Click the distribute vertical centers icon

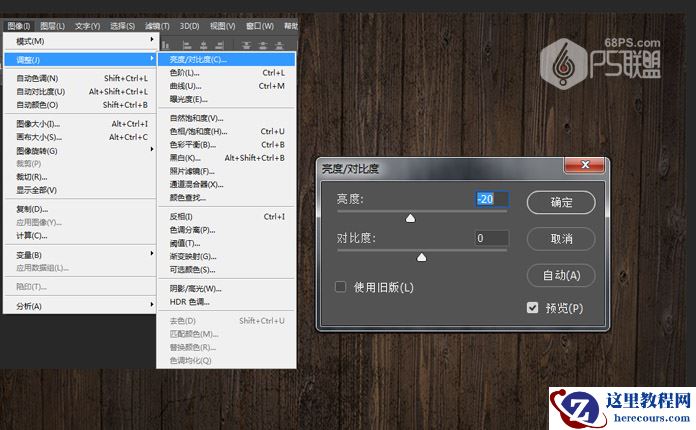point(263,45)
